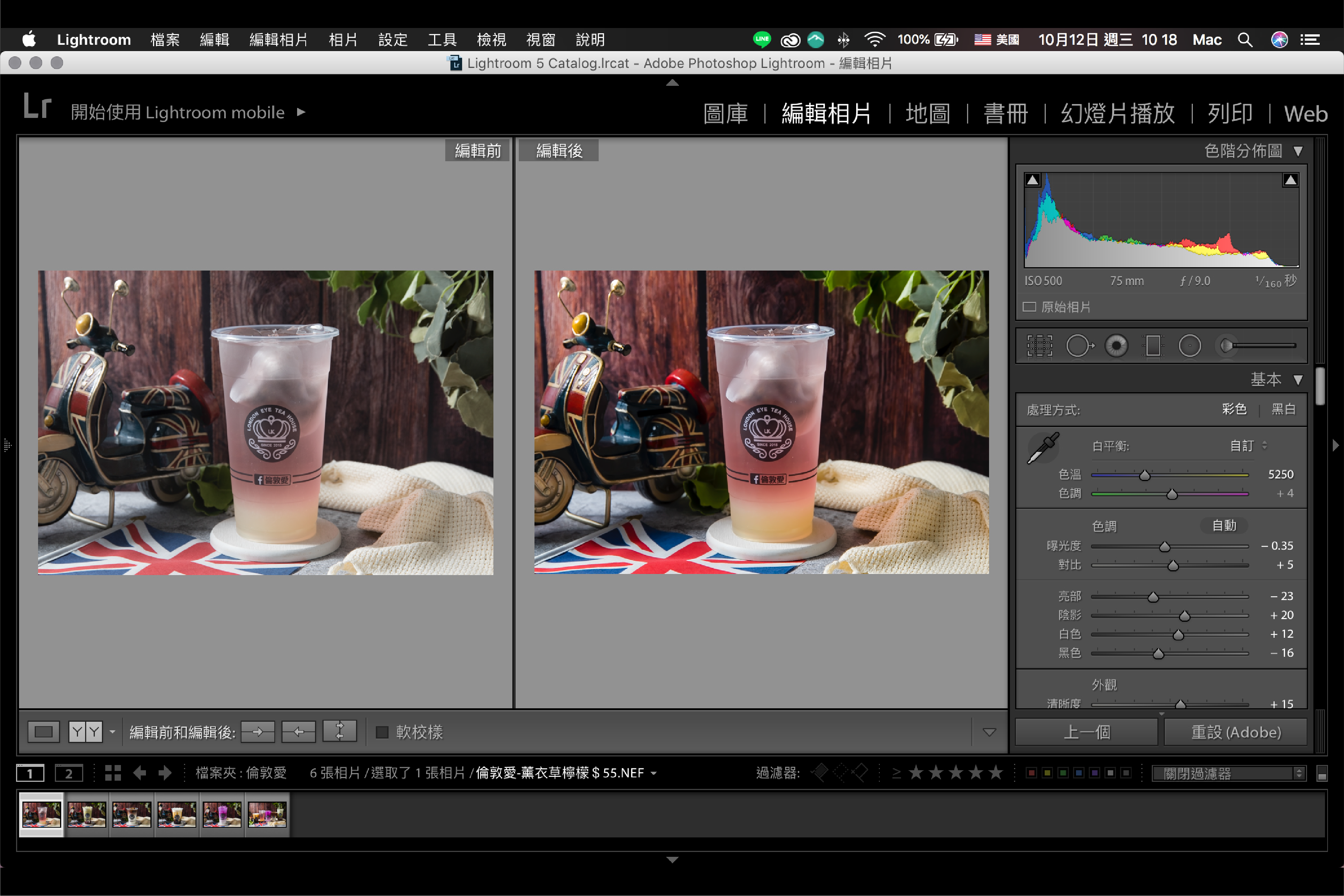The image size is (1344, 896).
Task: Enable the 軟校樣 soft proofing checkbox
Action: pos(382,732)
